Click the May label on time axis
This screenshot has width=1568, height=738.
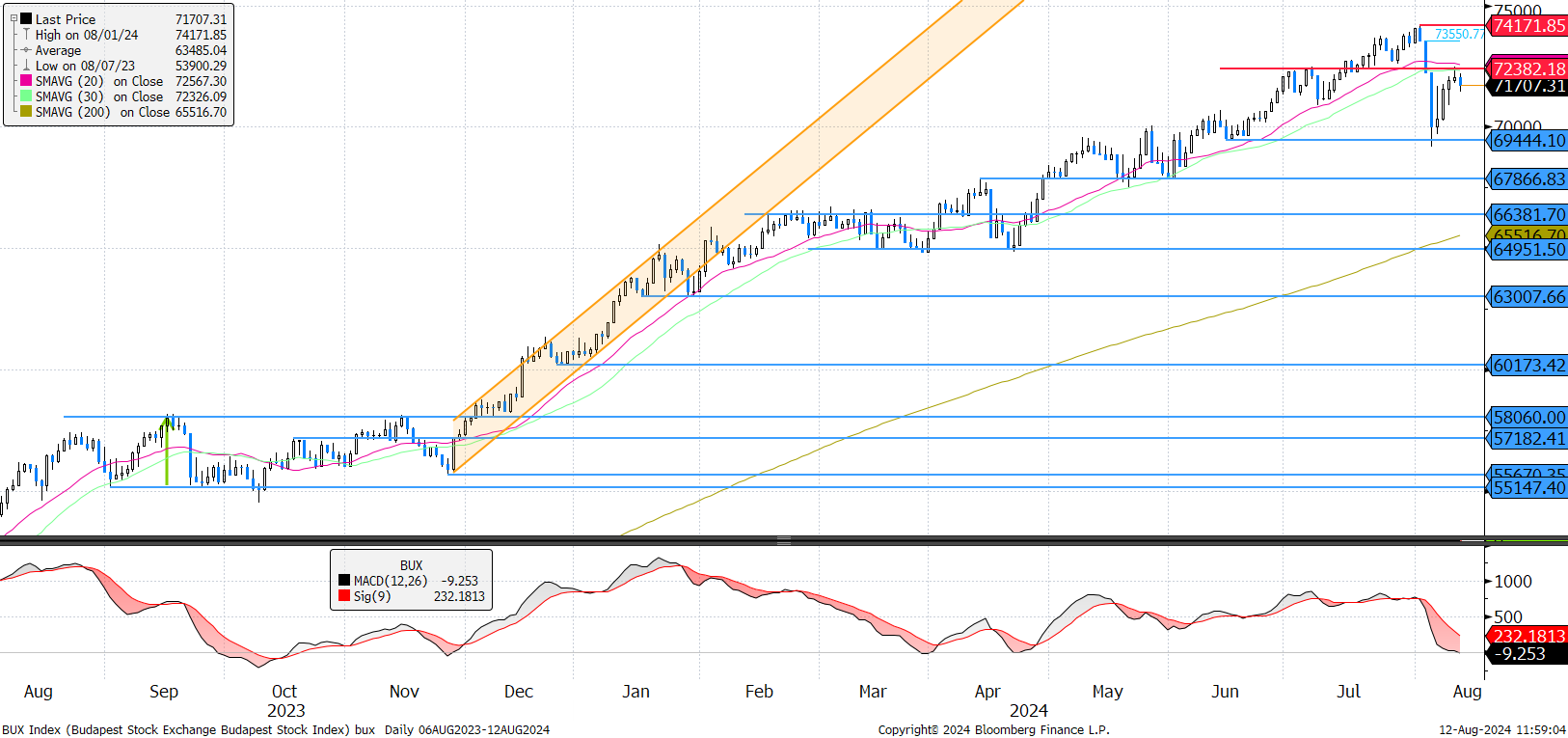(x=1107, y=692)
